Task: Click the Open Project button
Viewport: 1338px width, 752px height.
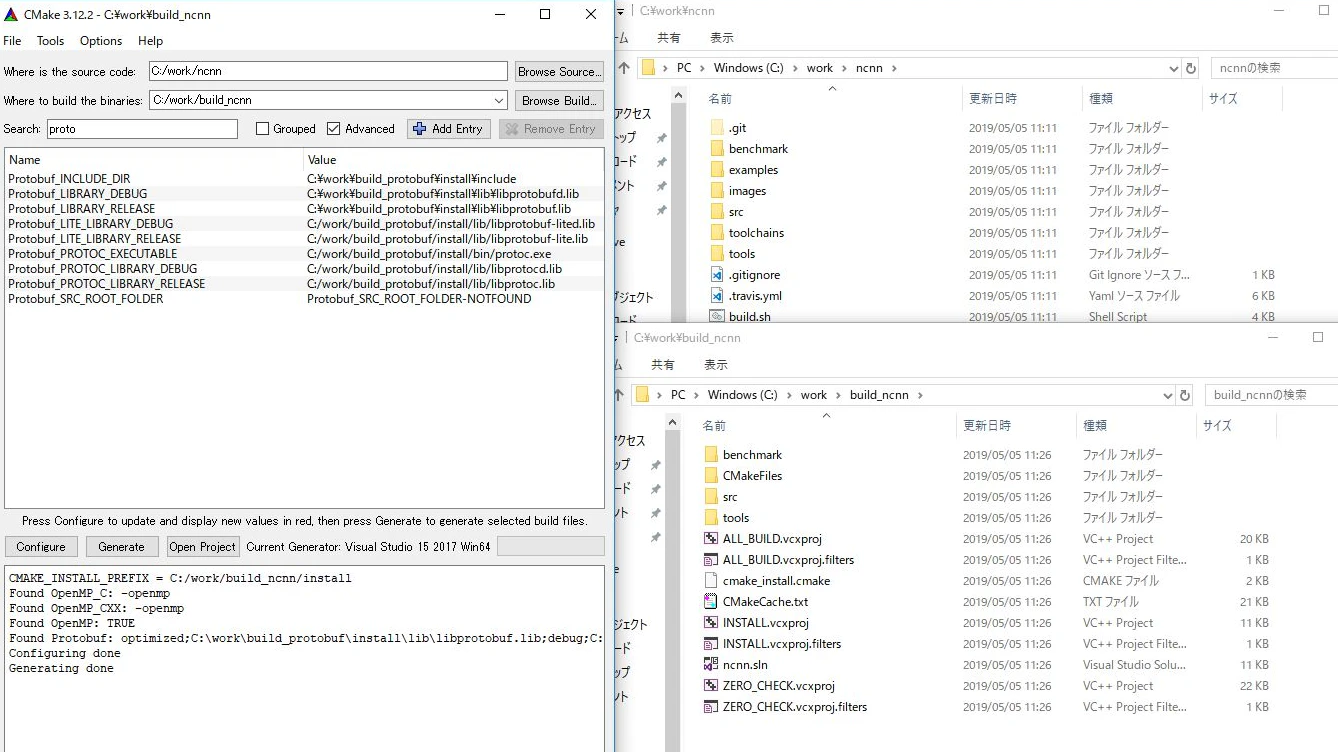Action: click(x=203, y=547)
